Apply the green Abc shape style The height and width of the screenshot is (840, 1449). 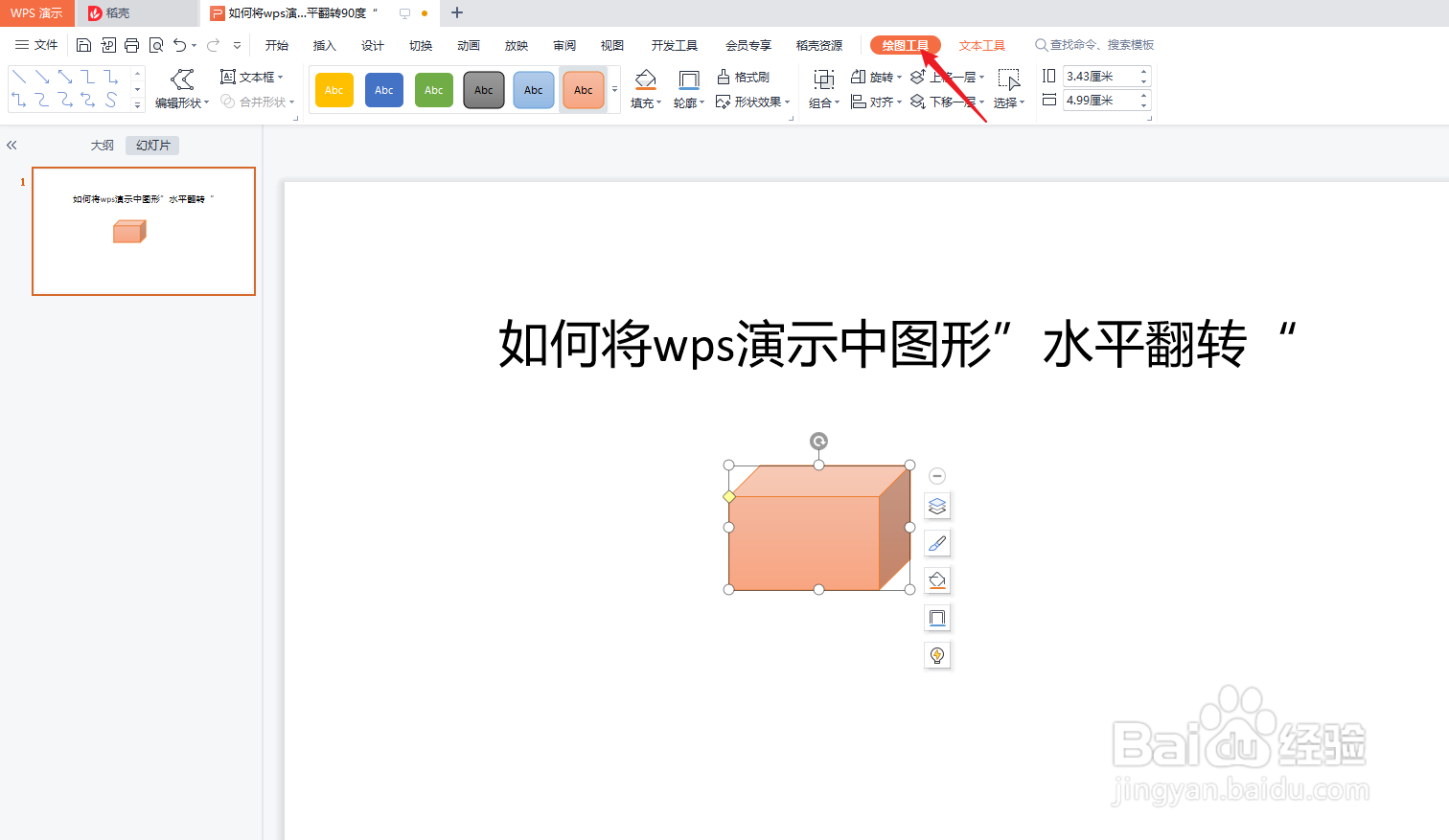click(434, 90)
